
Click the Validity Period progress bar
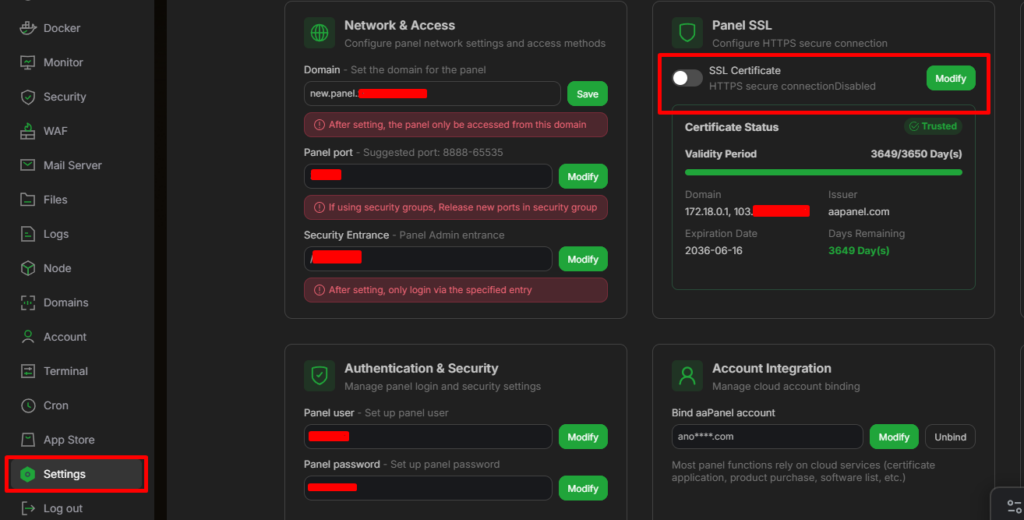point(823,172)
